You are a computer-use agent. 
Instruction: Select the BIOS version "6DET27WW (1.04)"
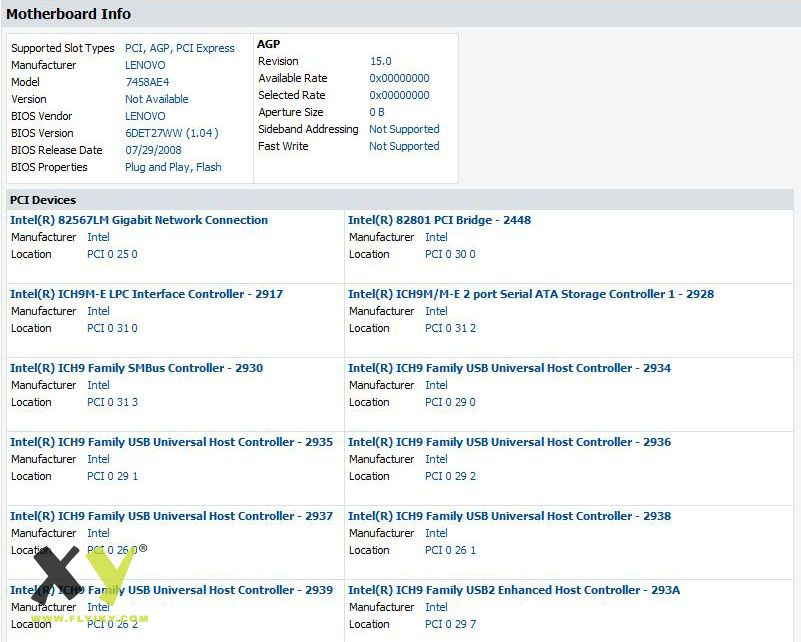tap(172, 133)
